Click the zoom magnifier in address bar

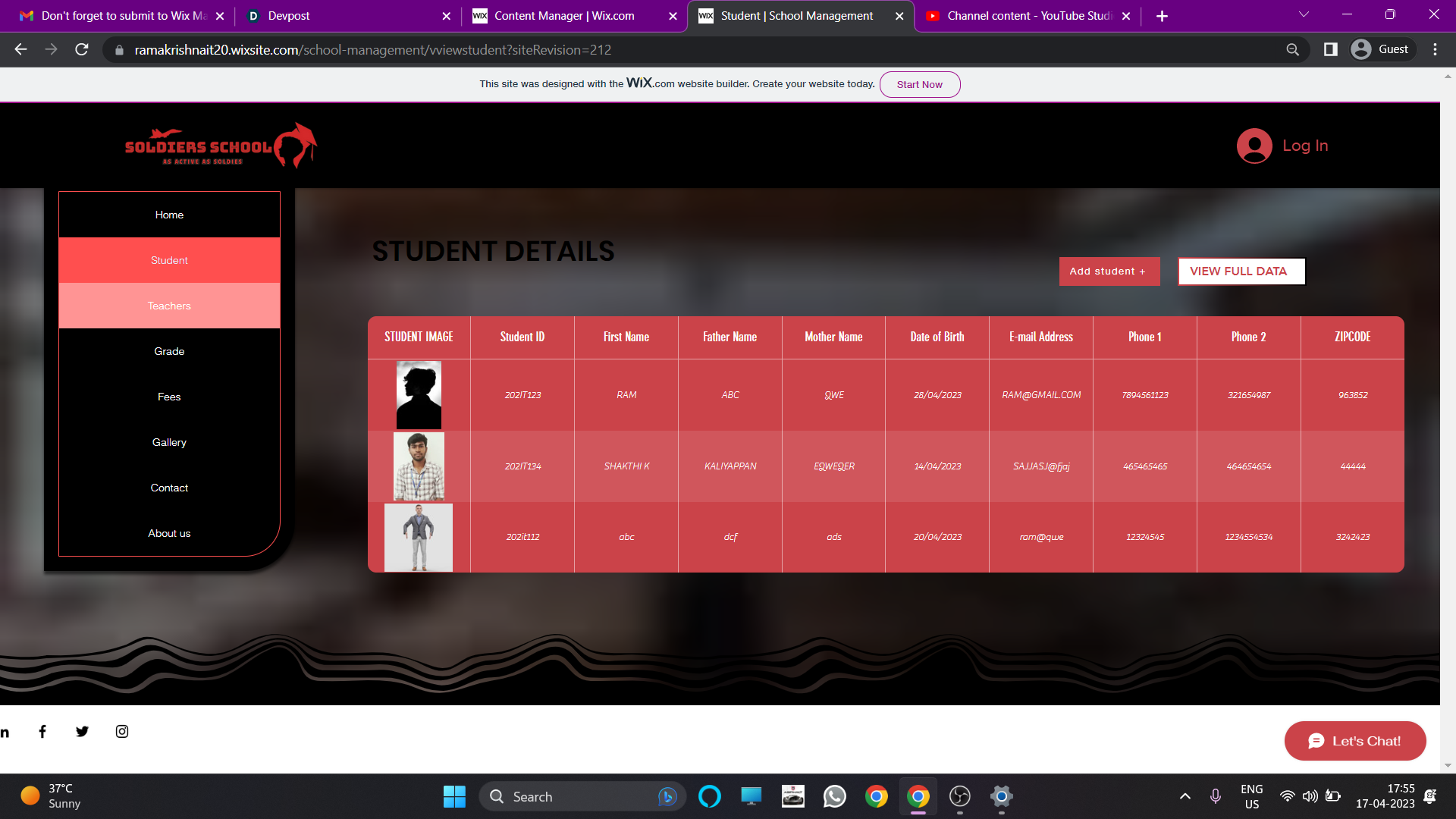point(1292,50)
